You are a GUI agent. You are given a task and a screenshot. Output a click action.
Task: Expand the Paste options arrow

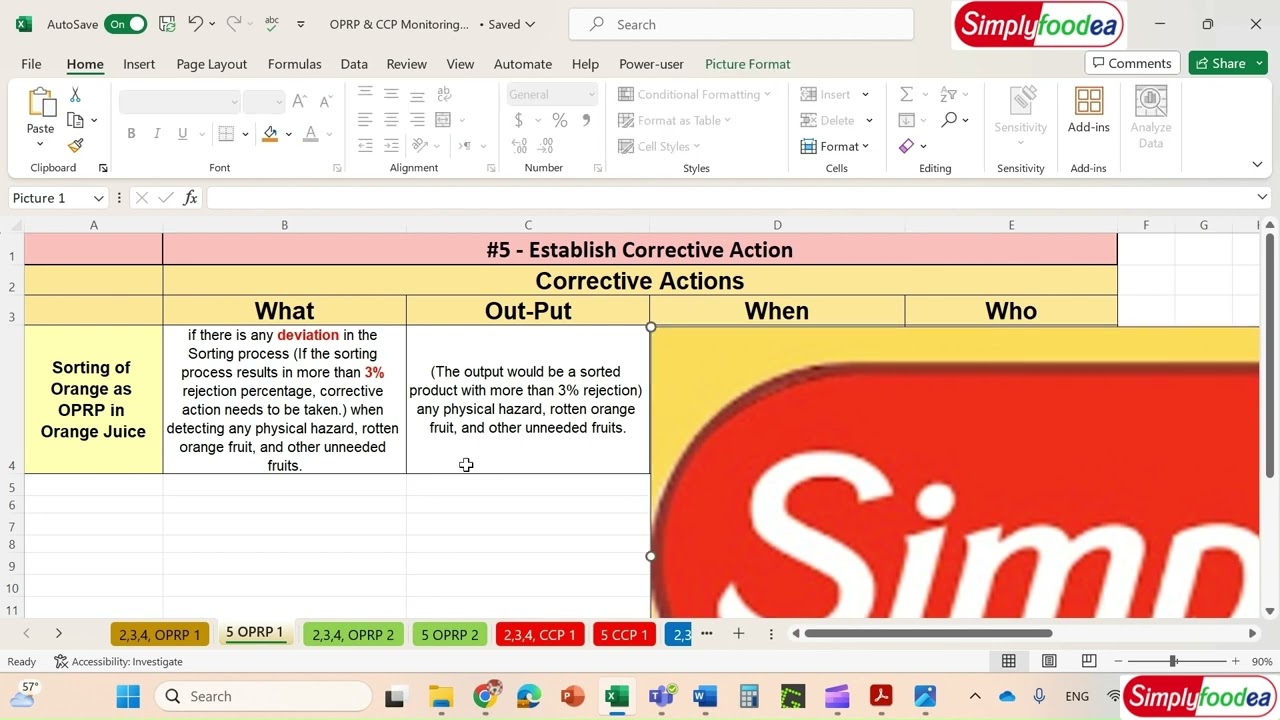tap(40, 144)
